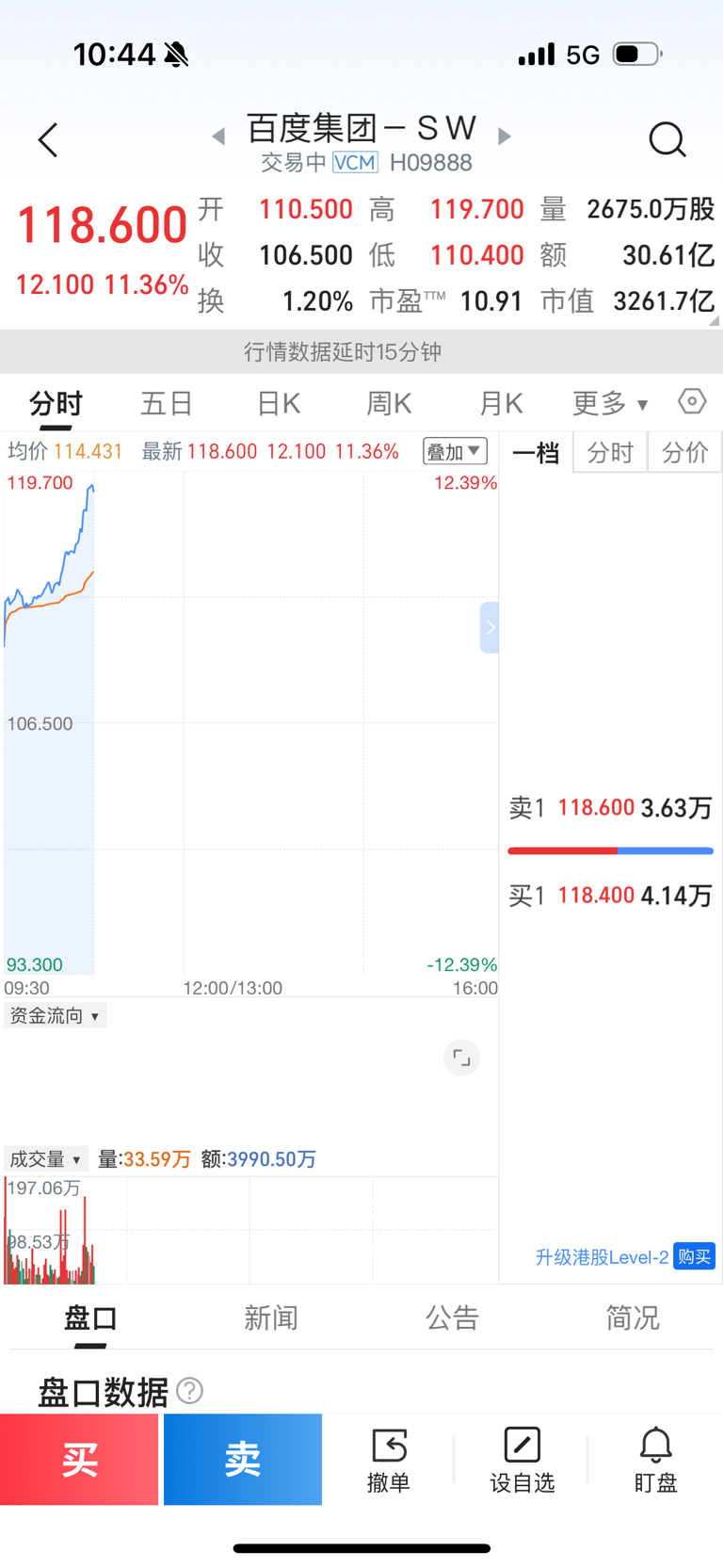Tap the 设自选 watchlist icon
Screen dimensions: 724x1568
click(x=523, y=1461)
